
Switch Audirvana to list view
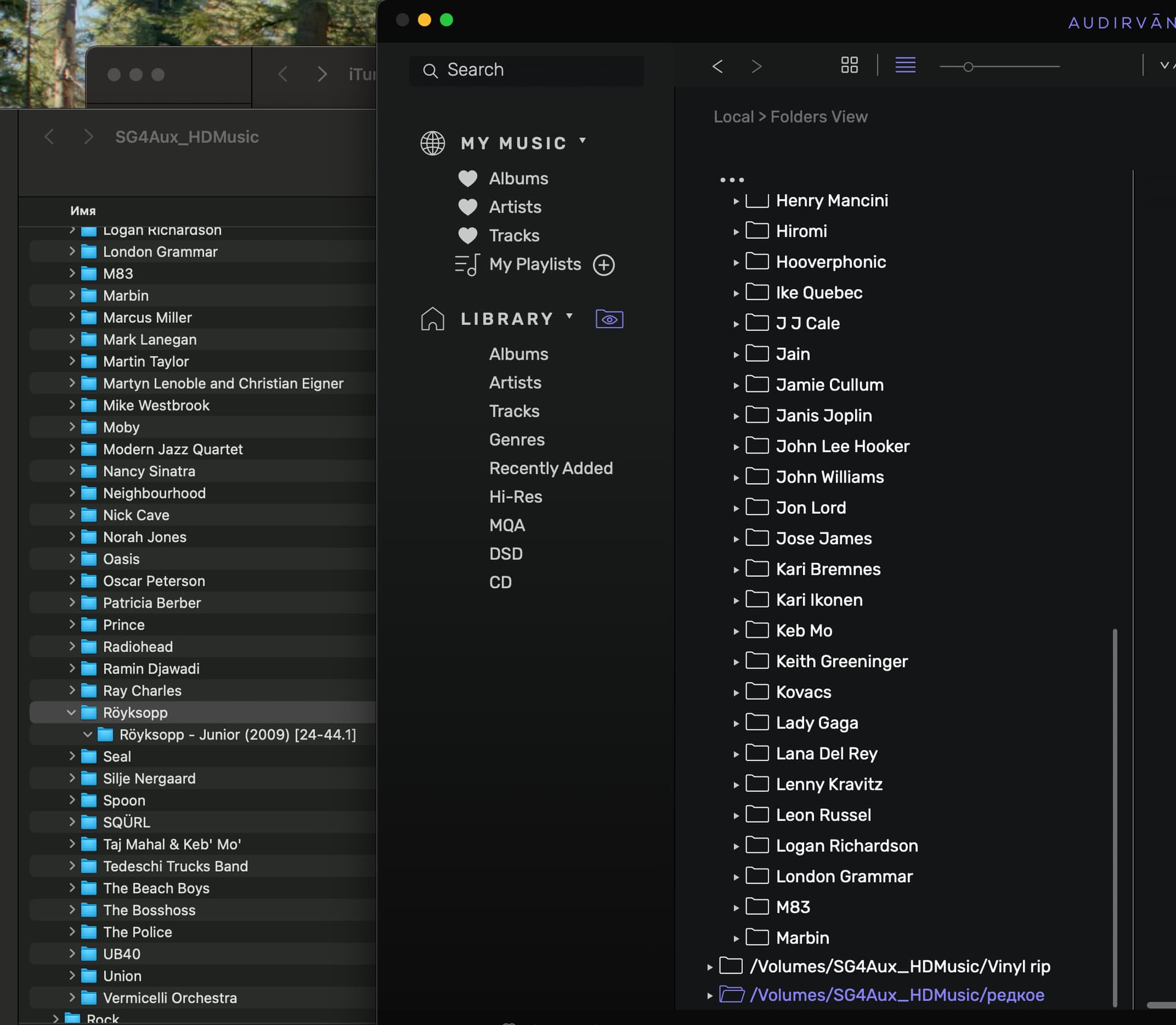tap(905, 65)
